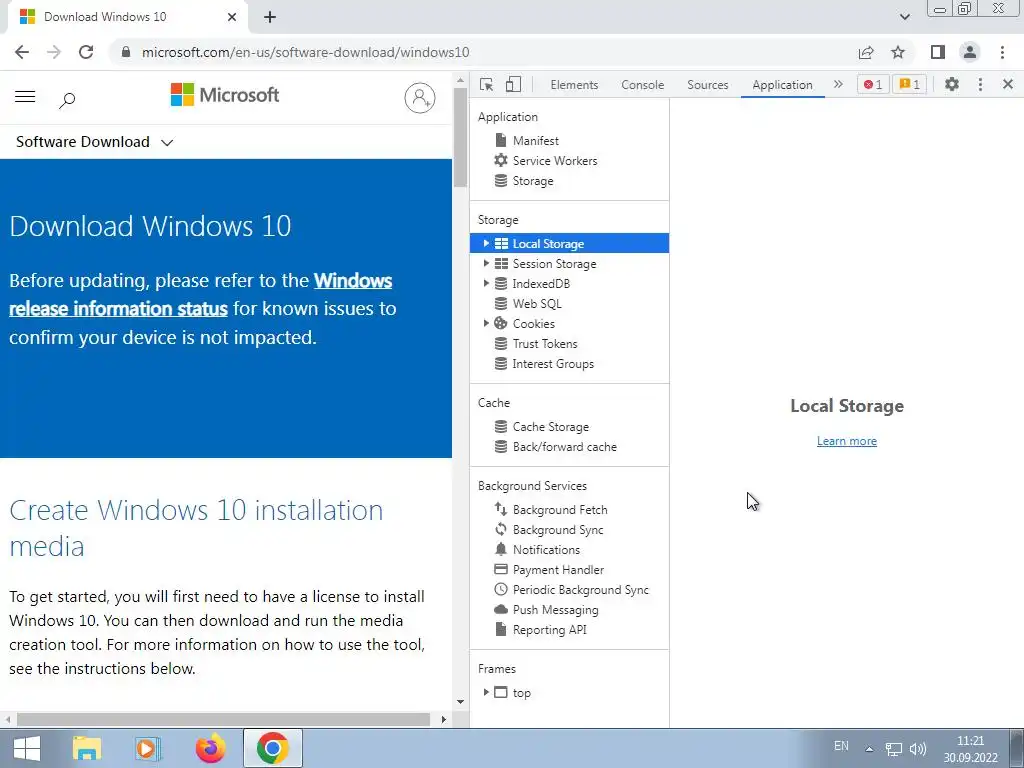Click the page horizontal scrollbar thumb
This screenshot has width=1024, height=768.
(x=223, y=720)
